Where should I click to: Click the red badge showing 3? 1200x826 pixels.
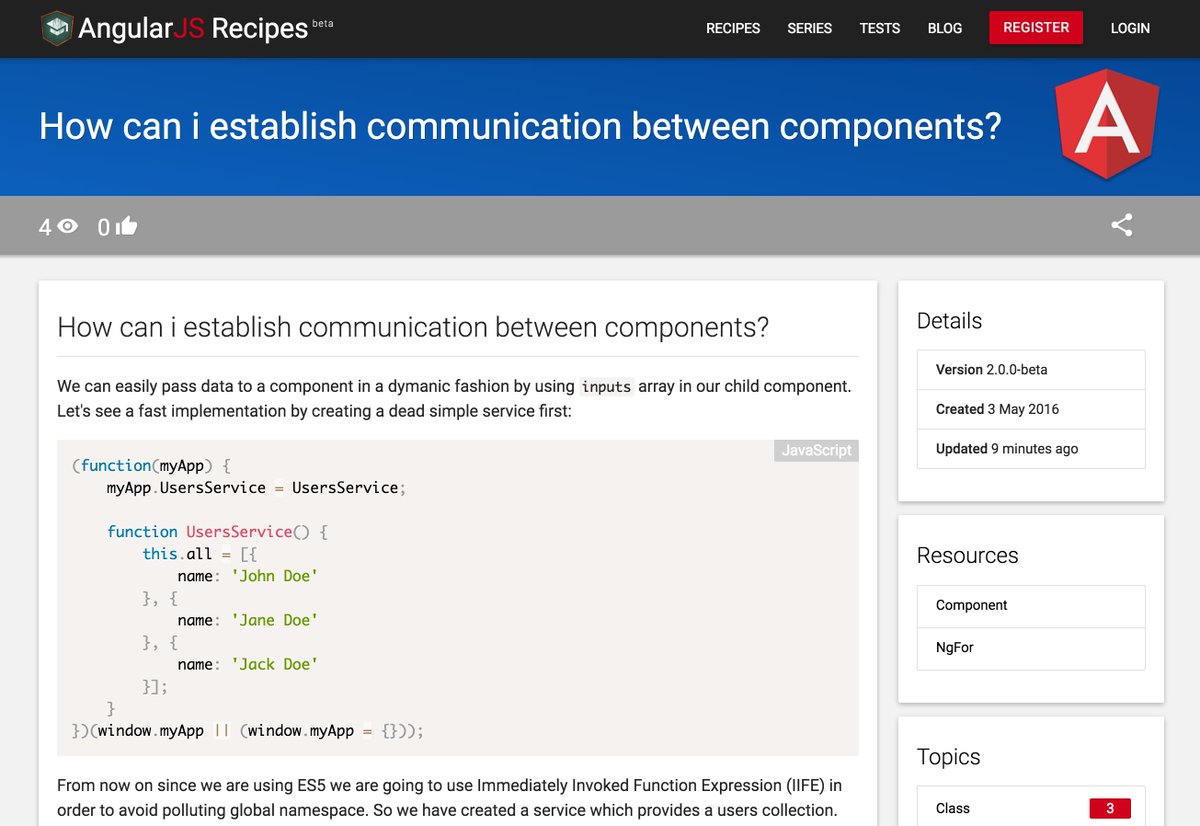[x=1110, y=808]
